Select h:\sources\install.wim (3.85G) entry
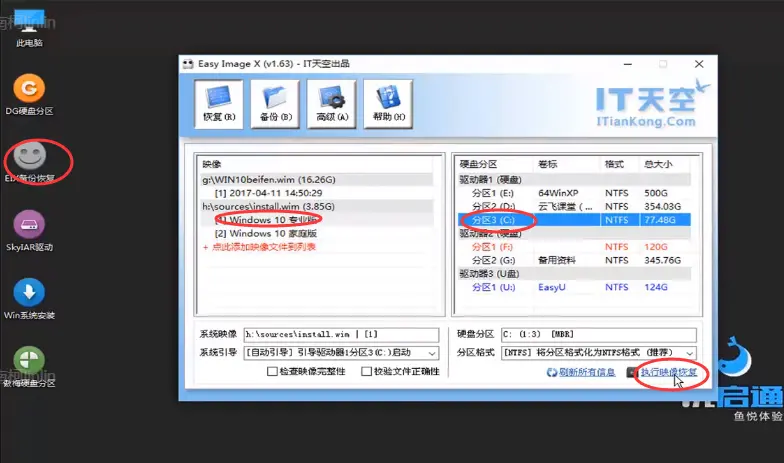 point(316,206)
